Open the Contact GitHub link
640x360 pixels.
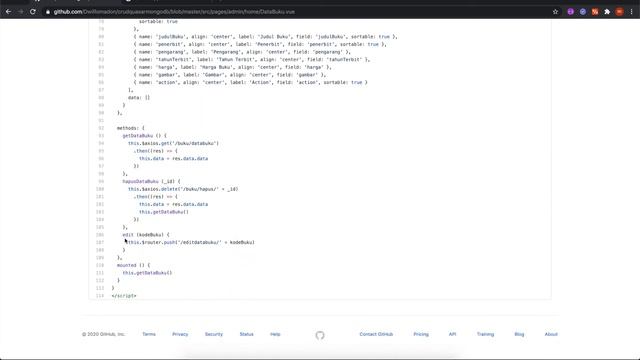point(376,334)
